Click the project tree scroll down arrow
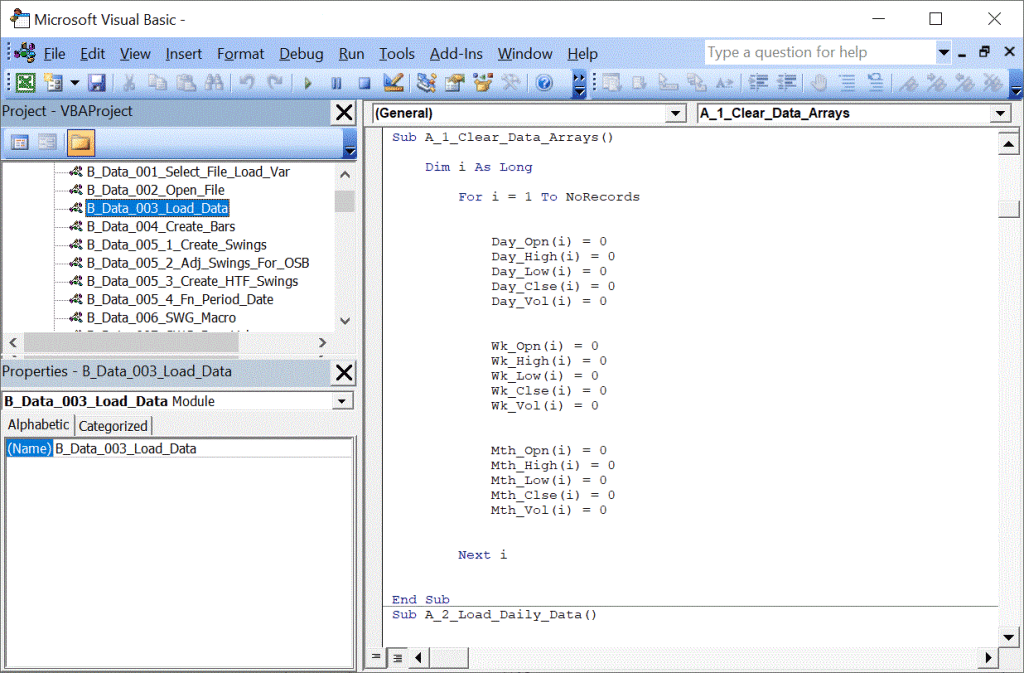Screen dimensions: 1024x673 345,321
